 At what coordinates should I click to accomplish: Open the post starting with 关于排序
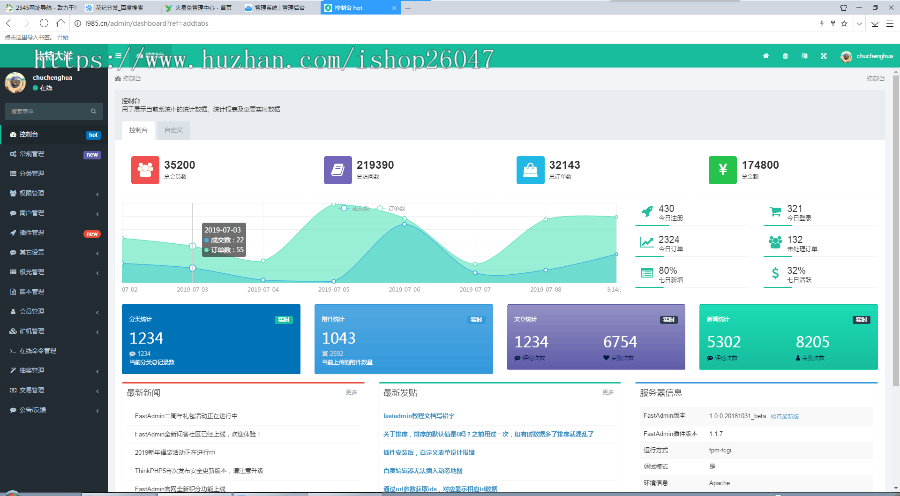[x=488, y=434]
